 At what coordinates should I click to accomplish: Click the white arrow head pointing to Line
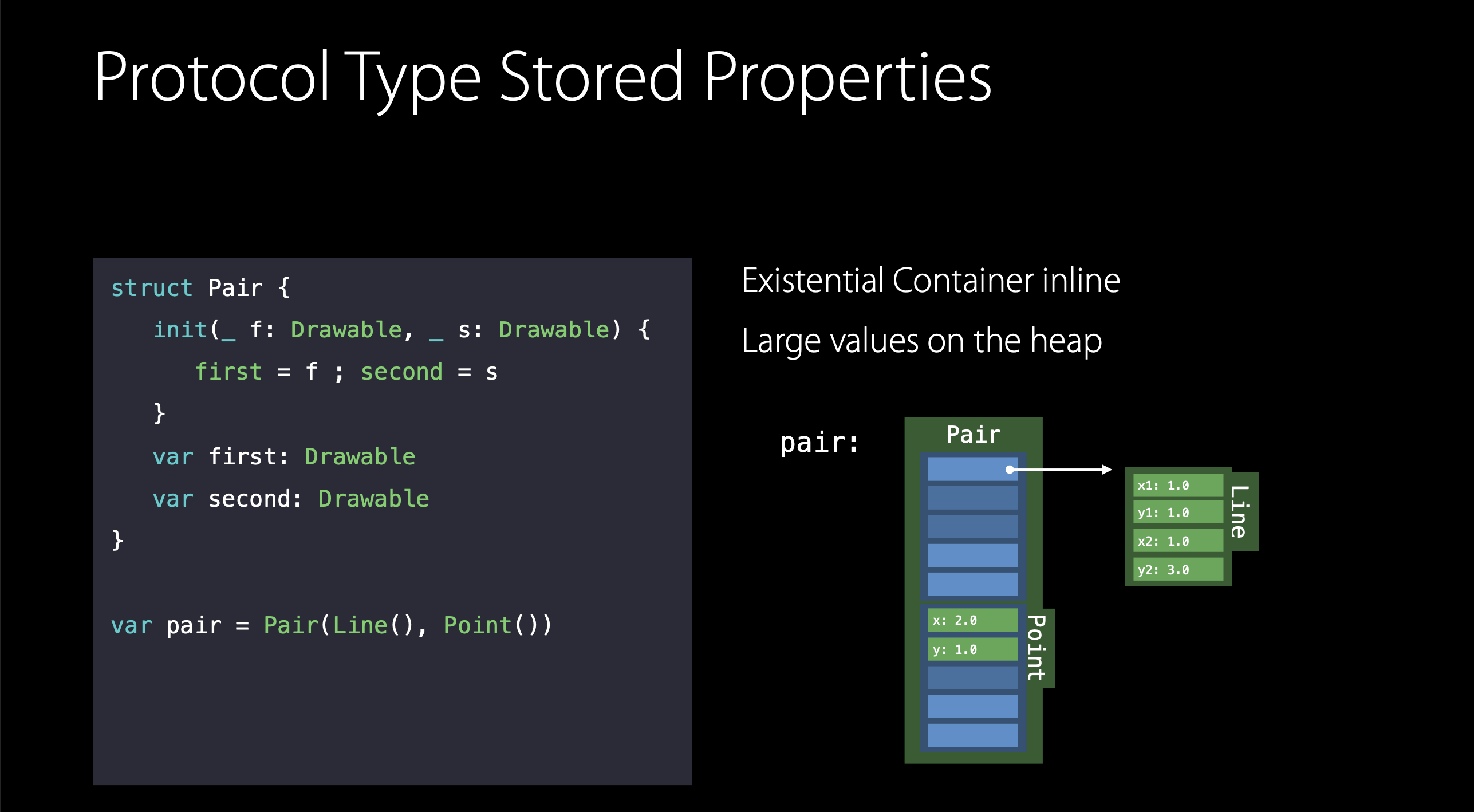click(1106, 470)
